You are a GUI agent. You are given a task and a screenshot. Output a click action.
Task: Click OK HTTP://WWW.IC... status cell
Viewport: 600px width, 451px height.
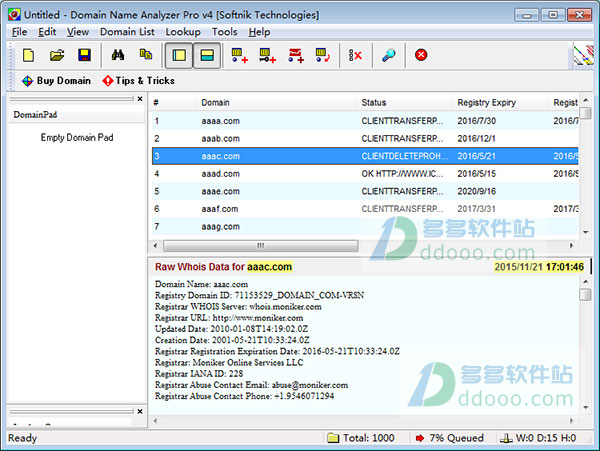[402, 174]
